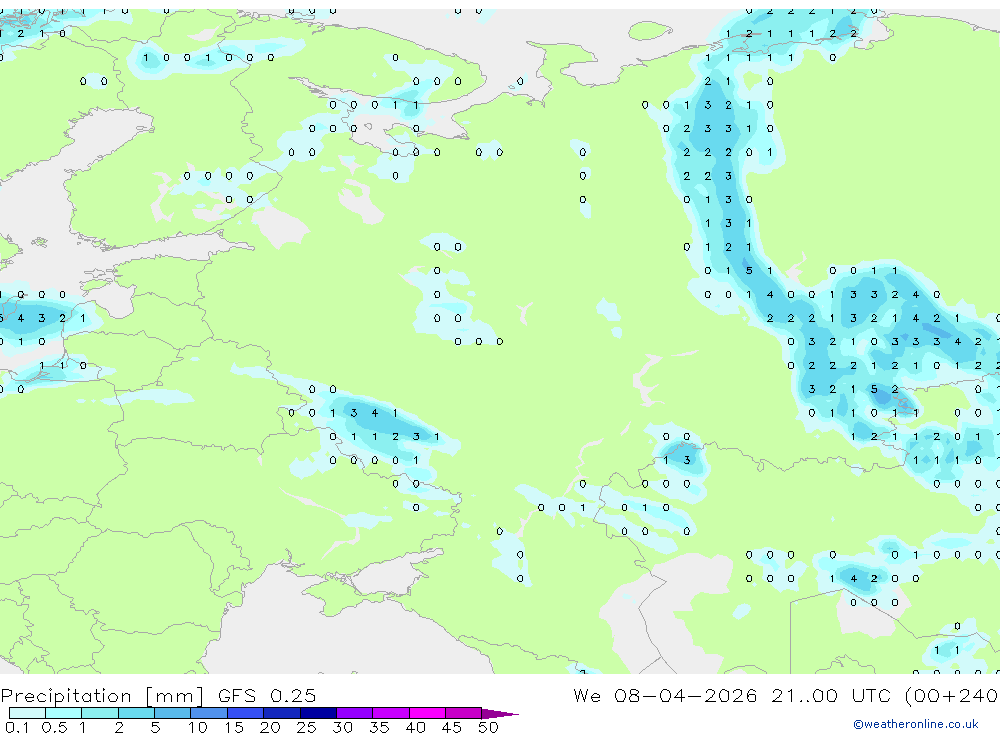Click the '20' legend scale label
1000x733 pixels.
click(x=270, y=727)
